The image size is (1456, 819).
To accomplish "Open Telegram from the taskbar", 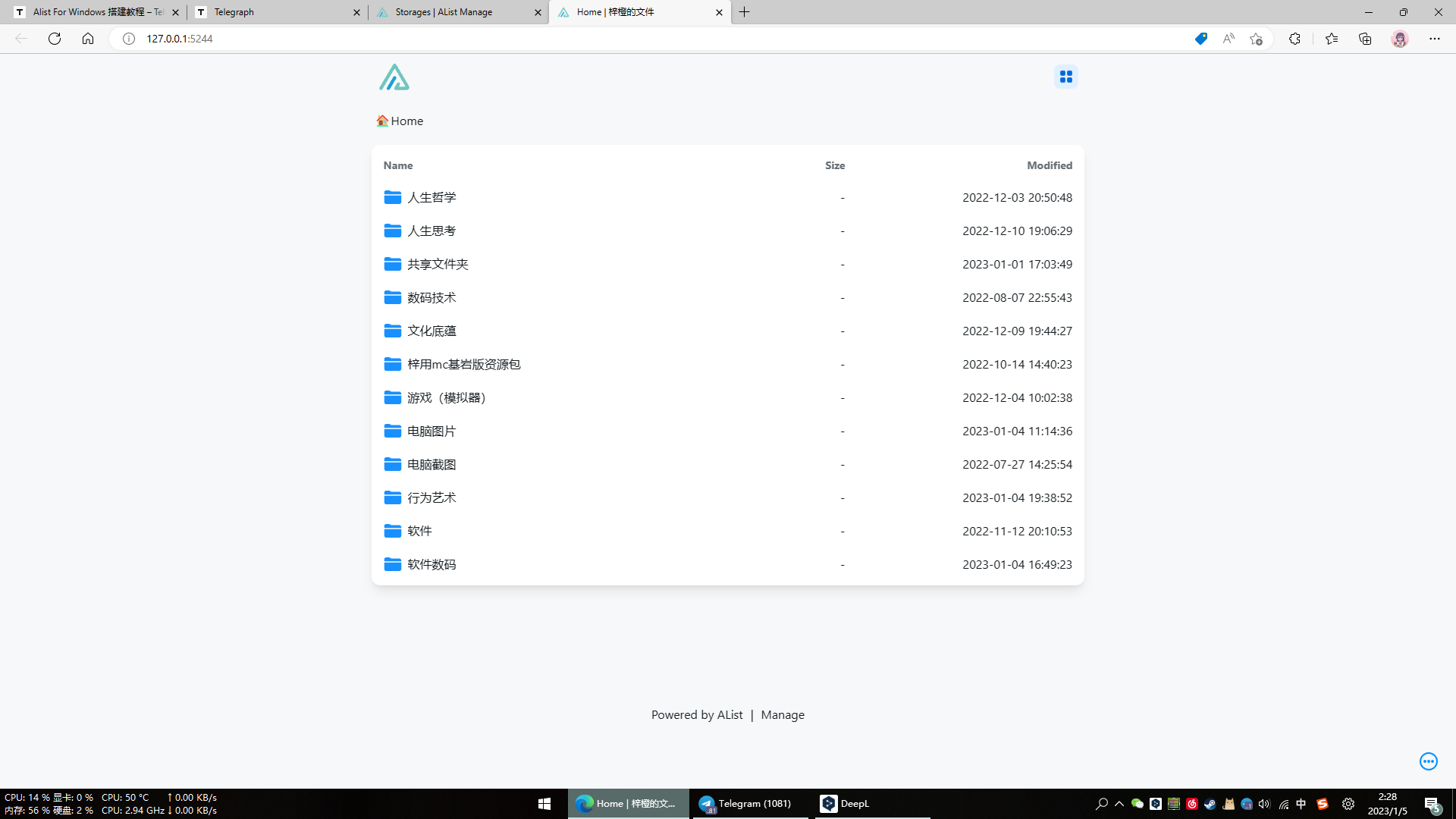I will 746,804.
